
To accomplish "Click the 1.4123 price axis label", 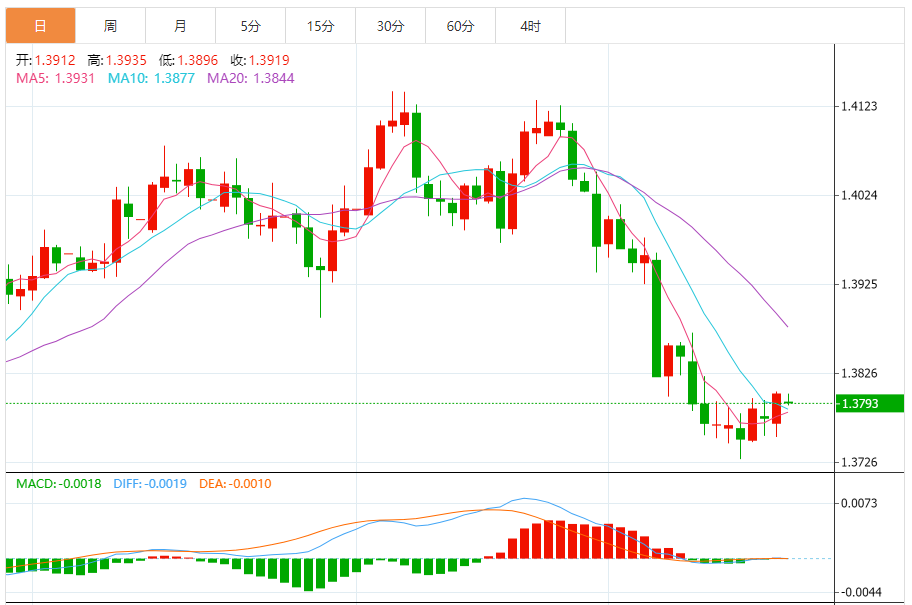I will (859, 106).
